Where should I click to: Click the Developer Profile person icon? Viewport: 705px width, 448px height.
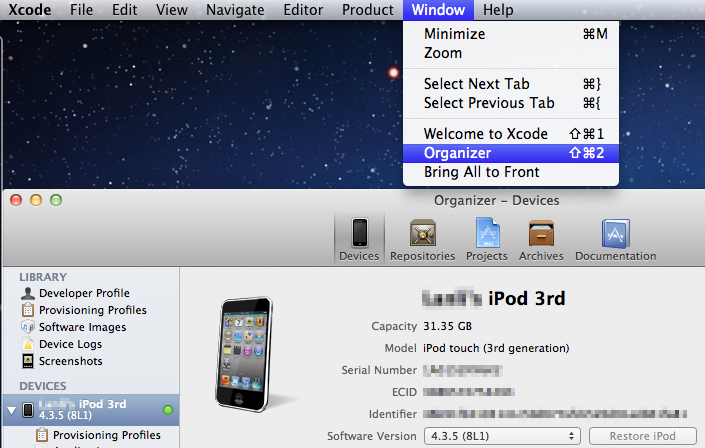(x=28, y=293)
